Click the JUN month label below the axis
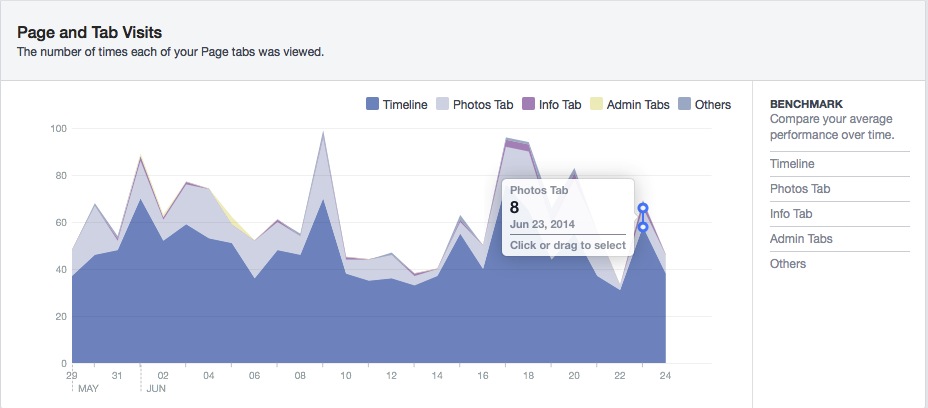This screenshot has width=928, height=408. coord(158,389)
